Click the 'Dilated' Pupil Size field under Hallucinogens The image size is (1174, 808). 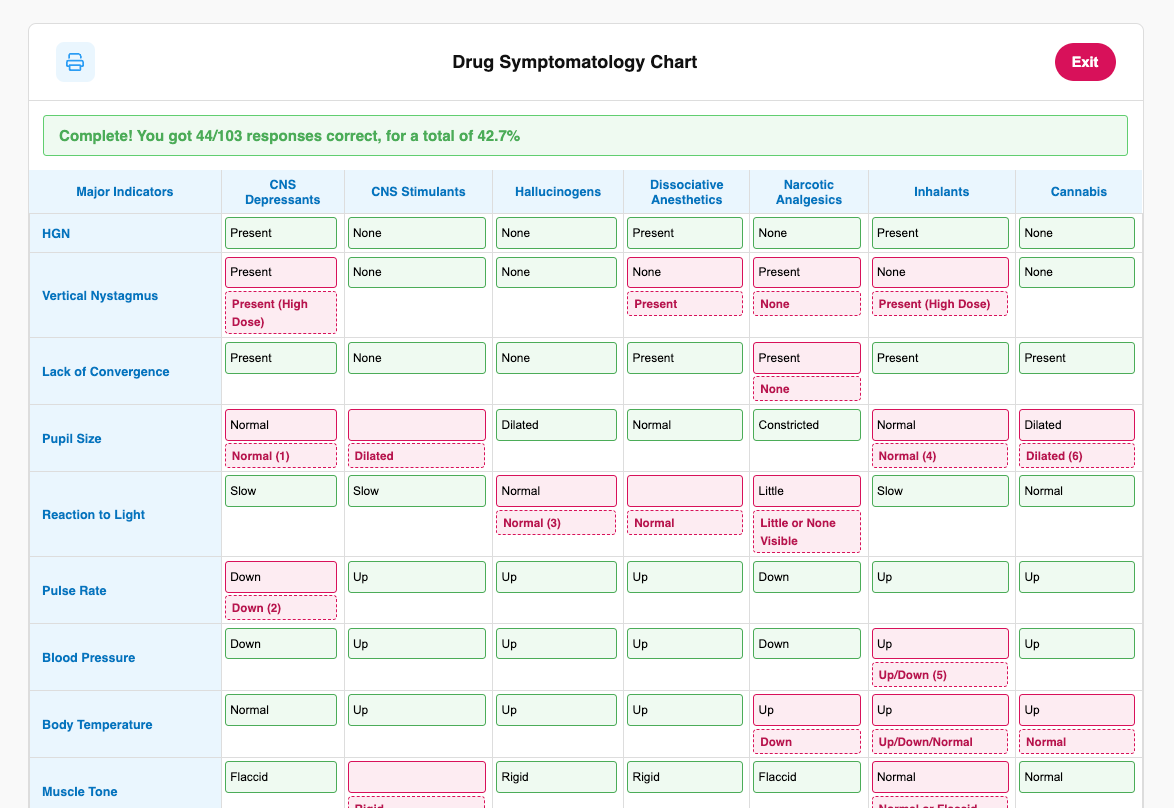(x=556, y=424)
